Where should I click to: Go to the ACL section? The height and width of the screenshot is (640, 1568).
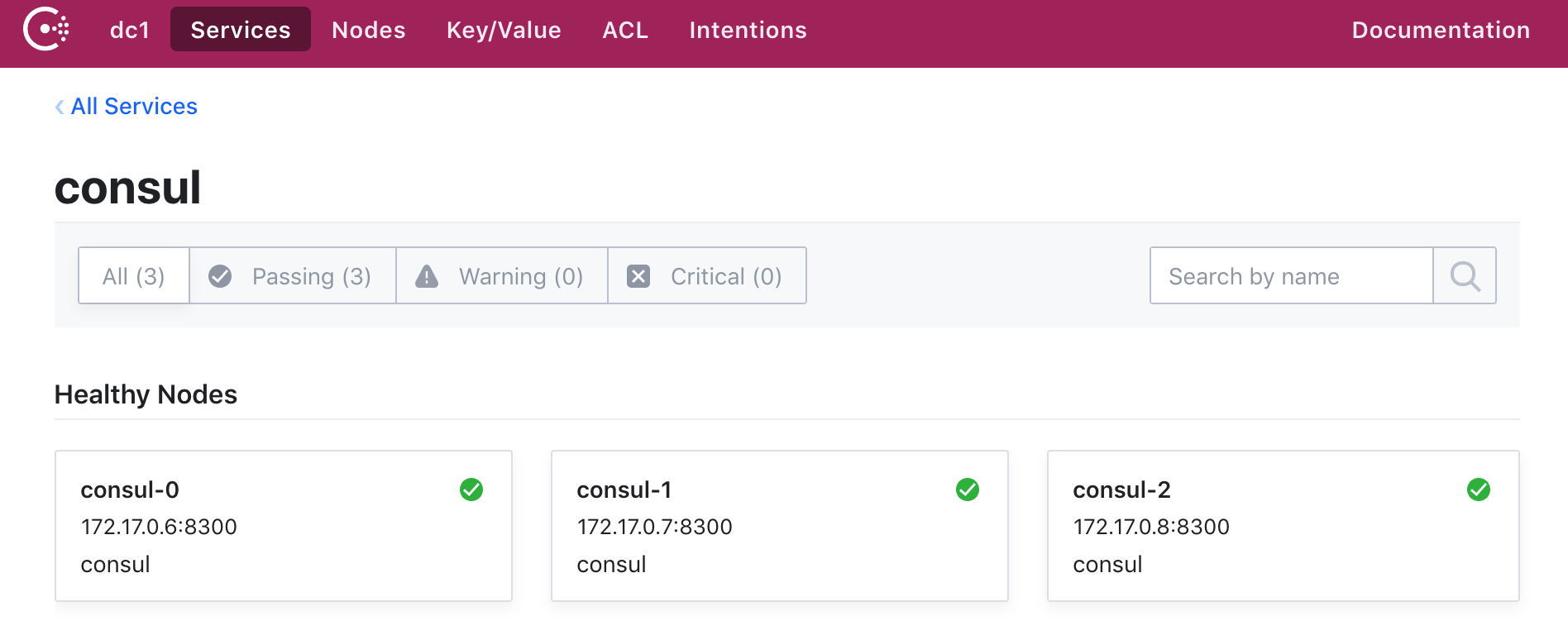[x=625, y=30]
